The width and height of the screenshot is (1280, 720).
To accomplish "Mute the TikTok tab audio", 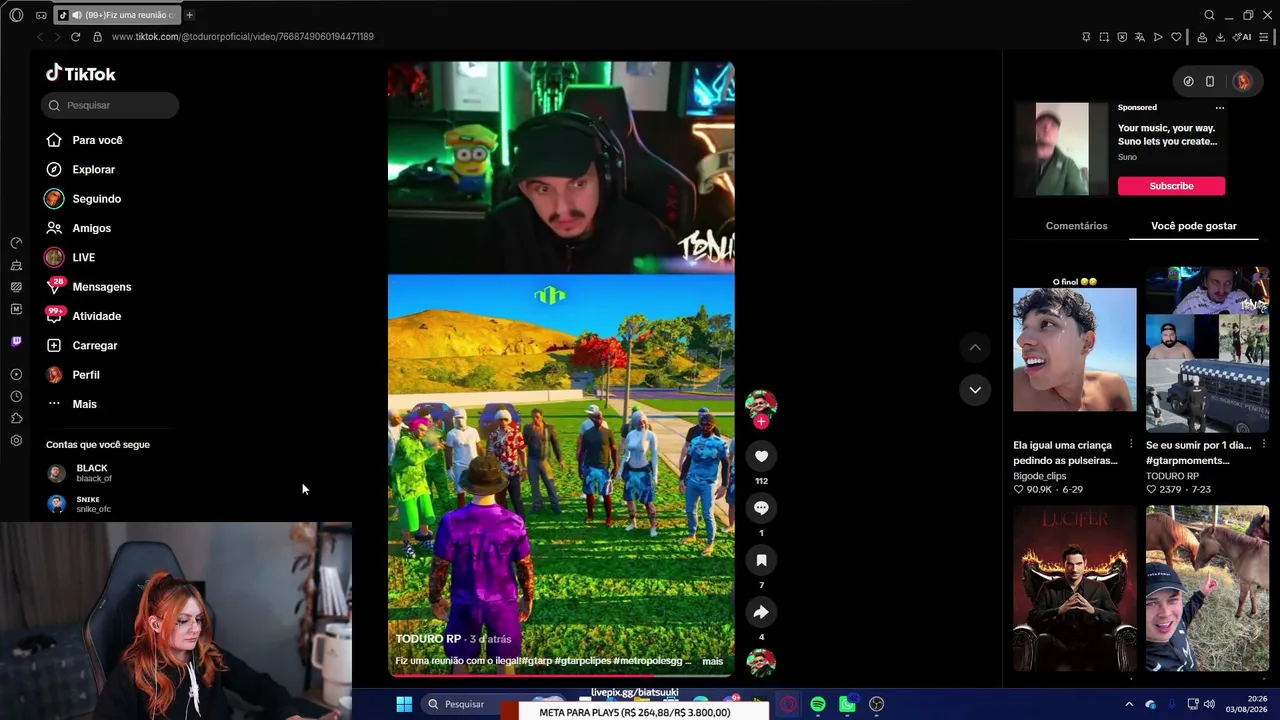I will tap(77, 15).
